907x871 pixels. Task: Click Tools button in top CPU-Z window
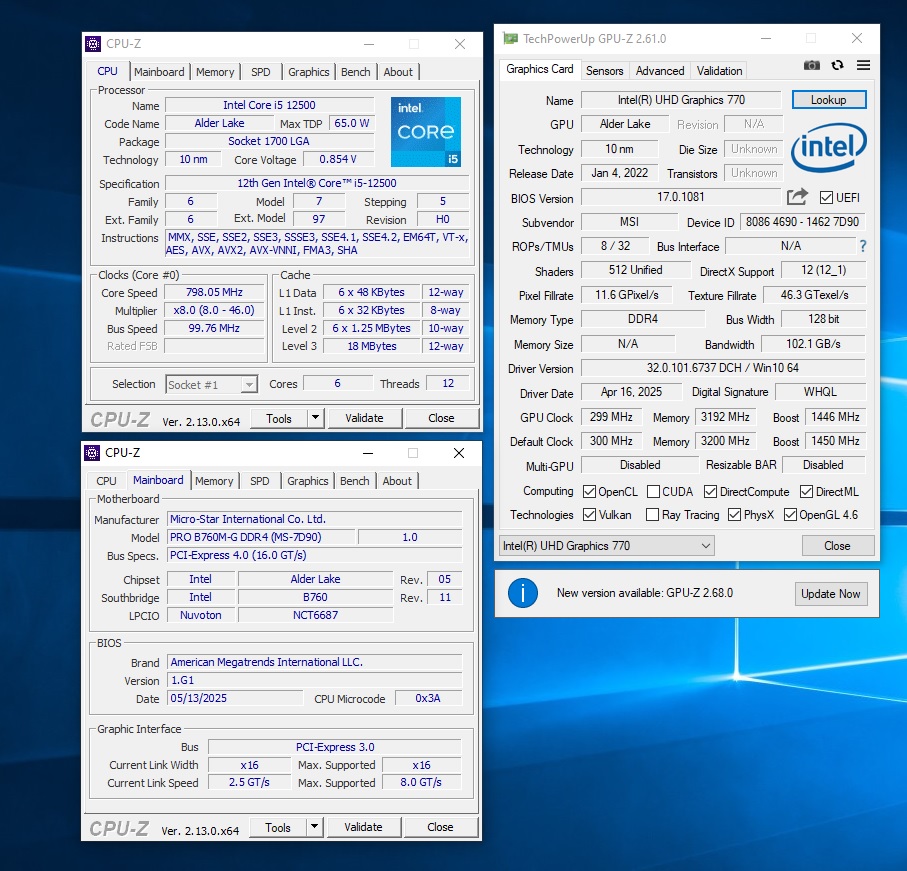(x=278, y=418)
